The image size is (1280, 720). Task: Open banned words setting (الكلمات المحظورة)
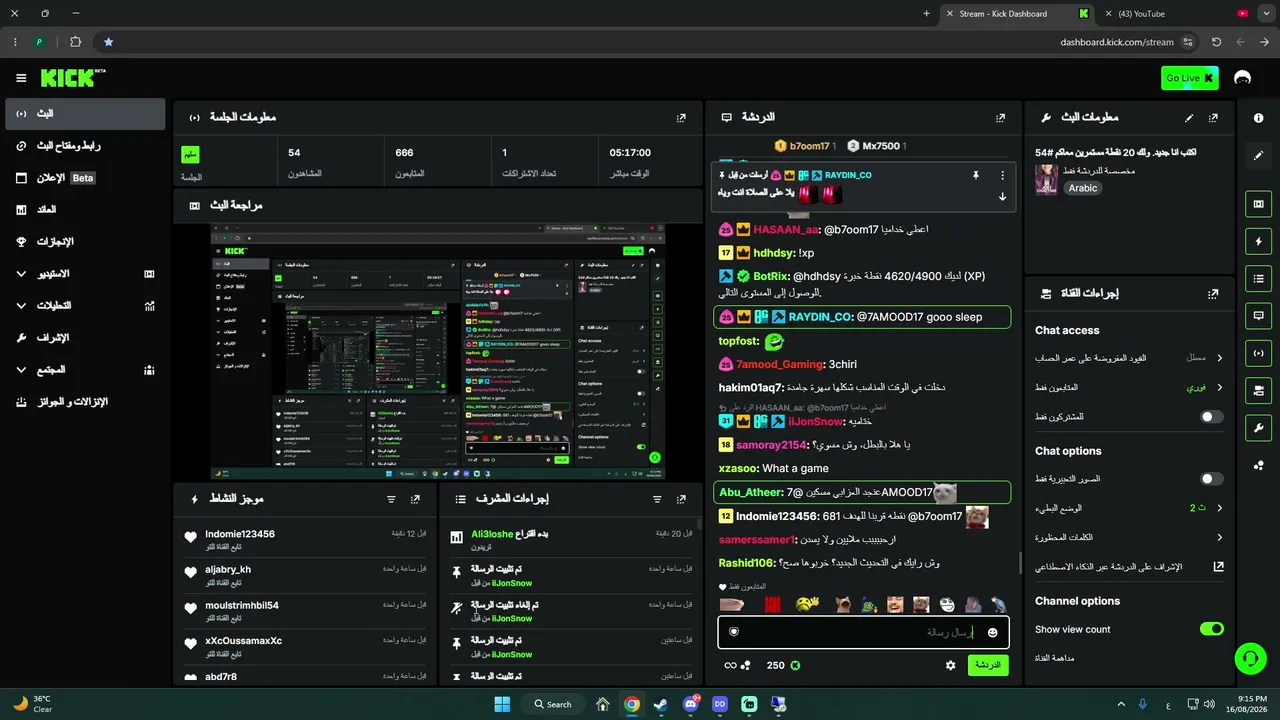(x=1129, y=537)
